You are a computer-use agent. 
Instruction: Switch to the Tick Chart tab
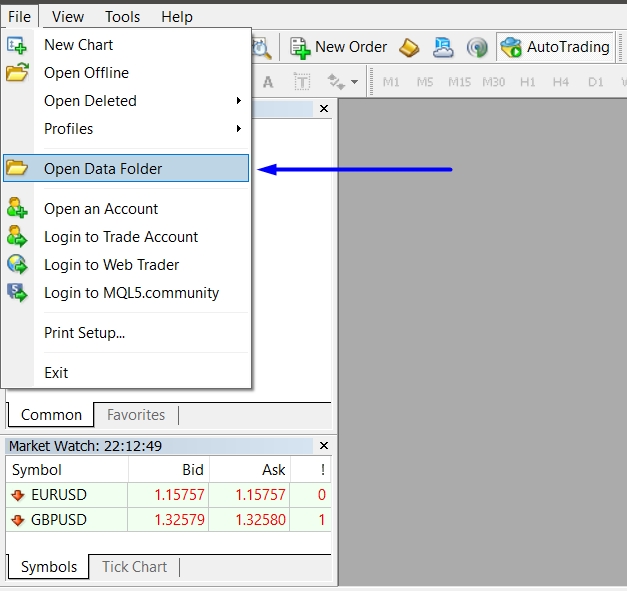134,567
